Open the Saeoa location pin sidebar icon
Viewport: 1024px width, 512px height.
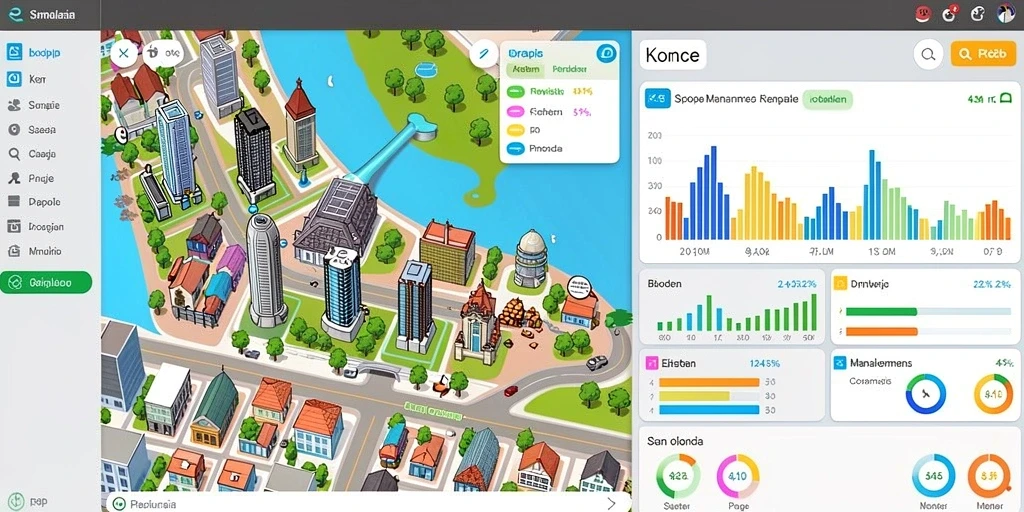click(14, 129)
